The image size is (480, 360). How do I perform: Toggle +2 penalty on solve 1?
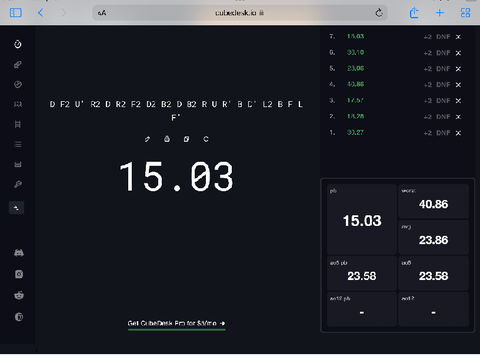[428, 133]
